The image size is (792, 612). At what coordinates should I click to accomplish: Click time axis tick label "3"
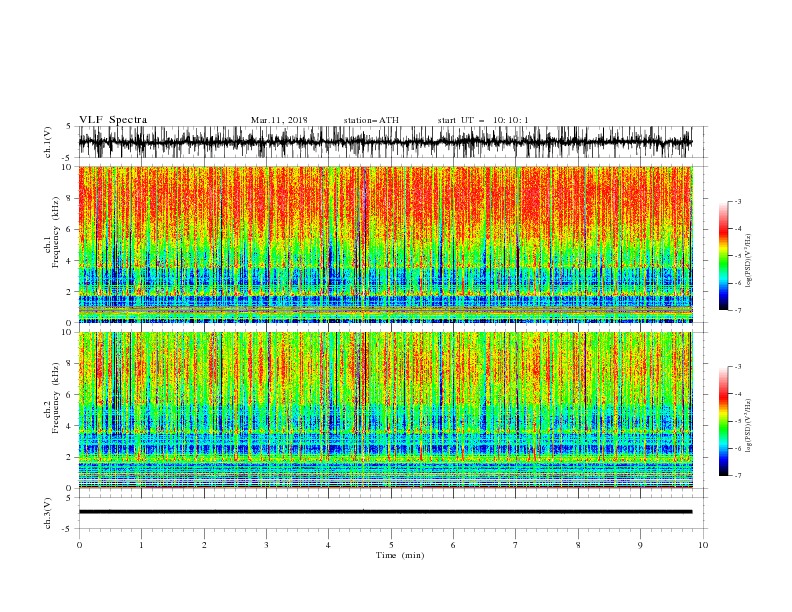266,545
